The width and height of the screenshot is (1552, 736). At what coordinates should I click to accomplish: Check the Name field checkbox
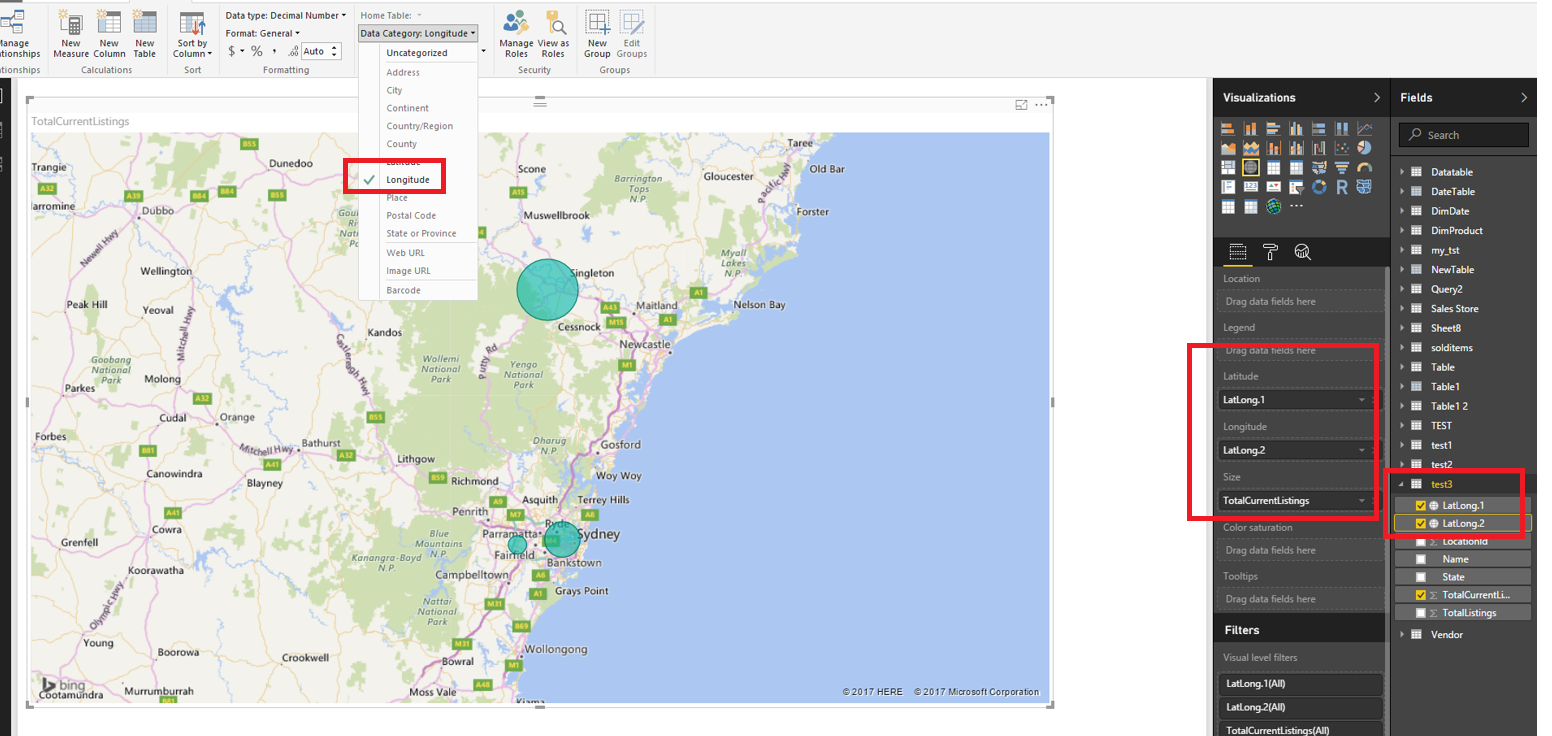1421,559
